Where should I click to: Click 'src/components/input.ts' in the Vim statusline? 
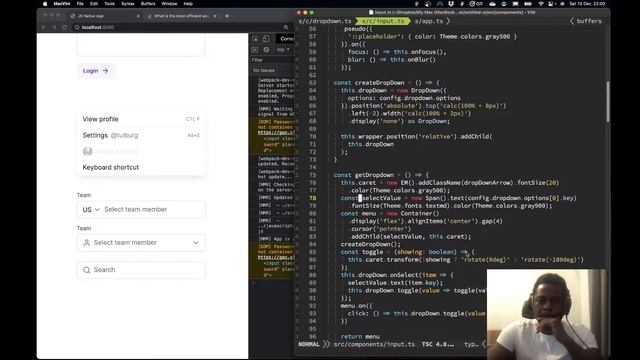coord(374,344)
